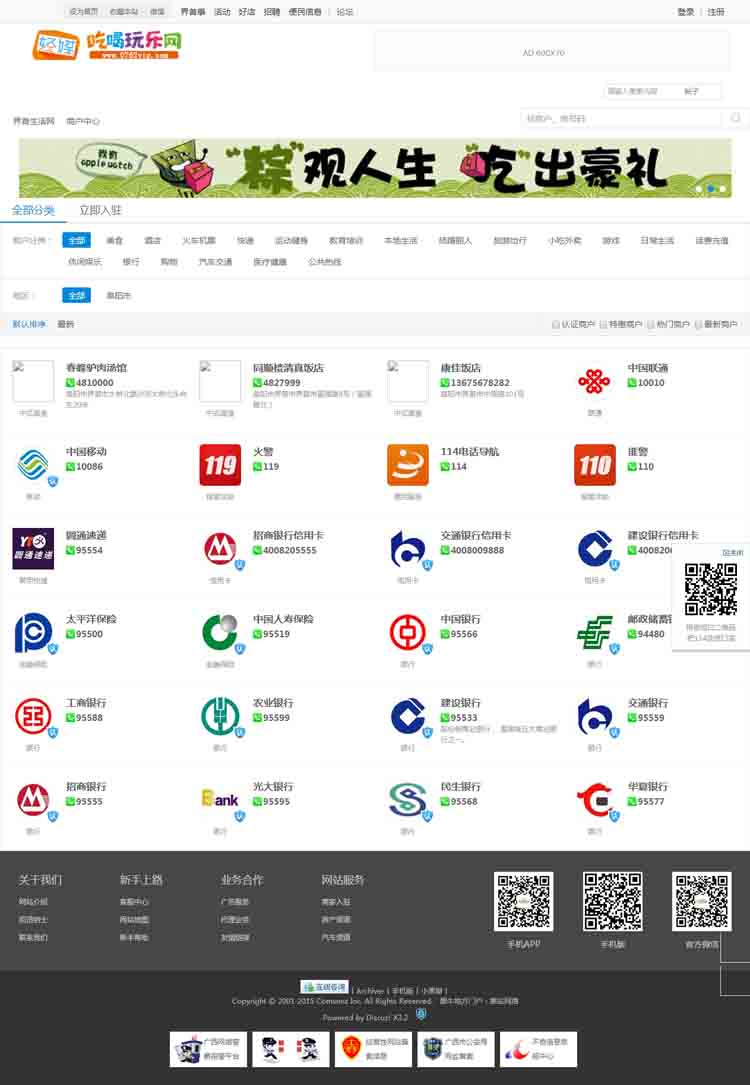Click the red 119 火警 icon
The width and height of the screenshot is (750, 1085).
click(x=220, y=465)
